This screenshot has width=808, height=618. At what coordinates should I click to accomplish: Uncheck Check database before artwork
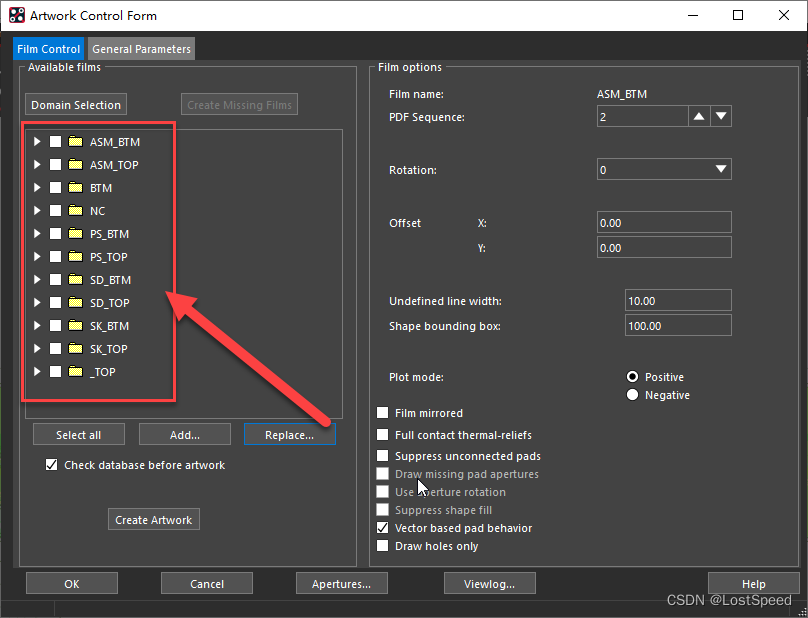pyautogui.click(x=52, y=465)
